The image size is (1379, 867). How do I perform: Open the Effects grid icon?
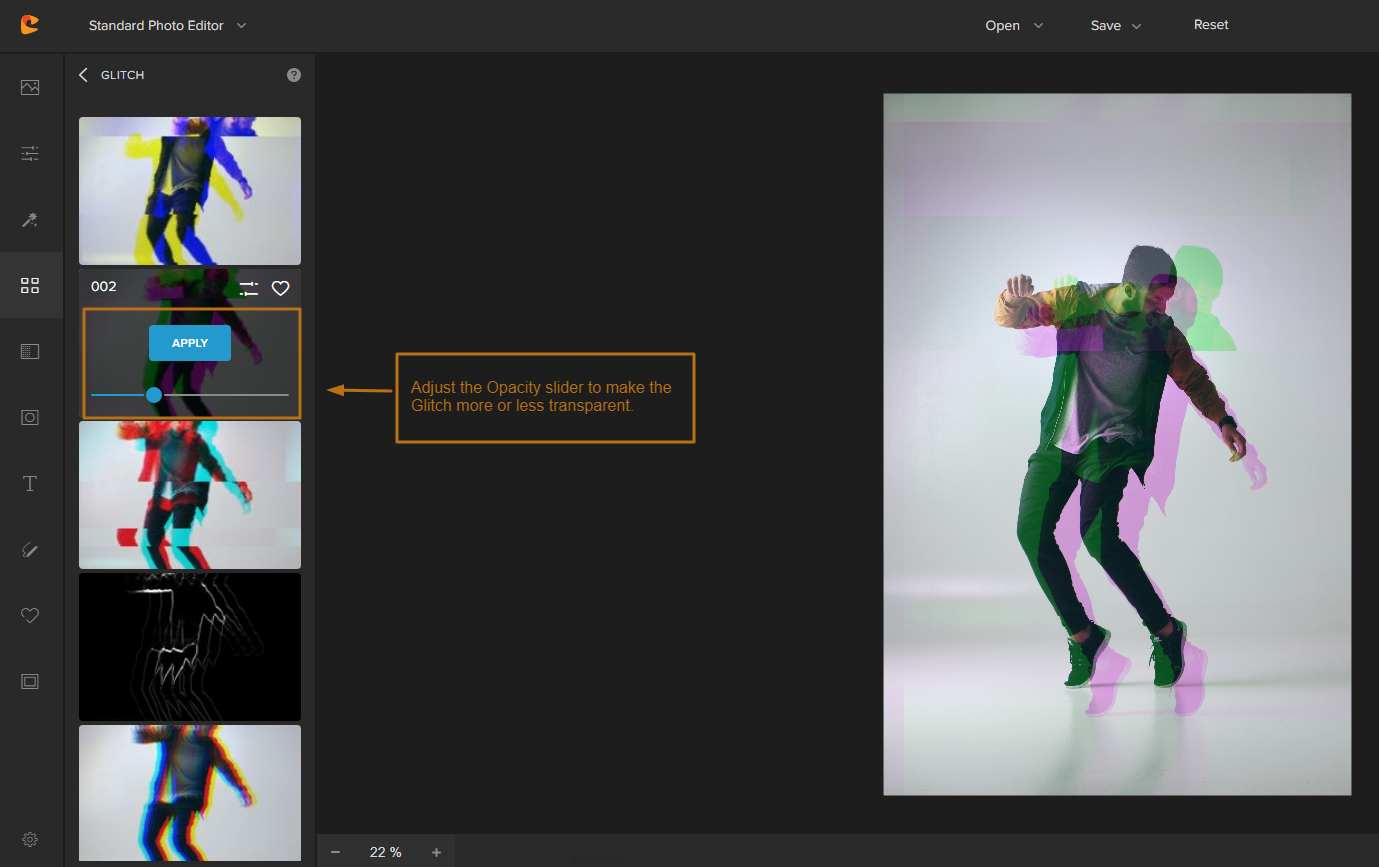[30, 286]
